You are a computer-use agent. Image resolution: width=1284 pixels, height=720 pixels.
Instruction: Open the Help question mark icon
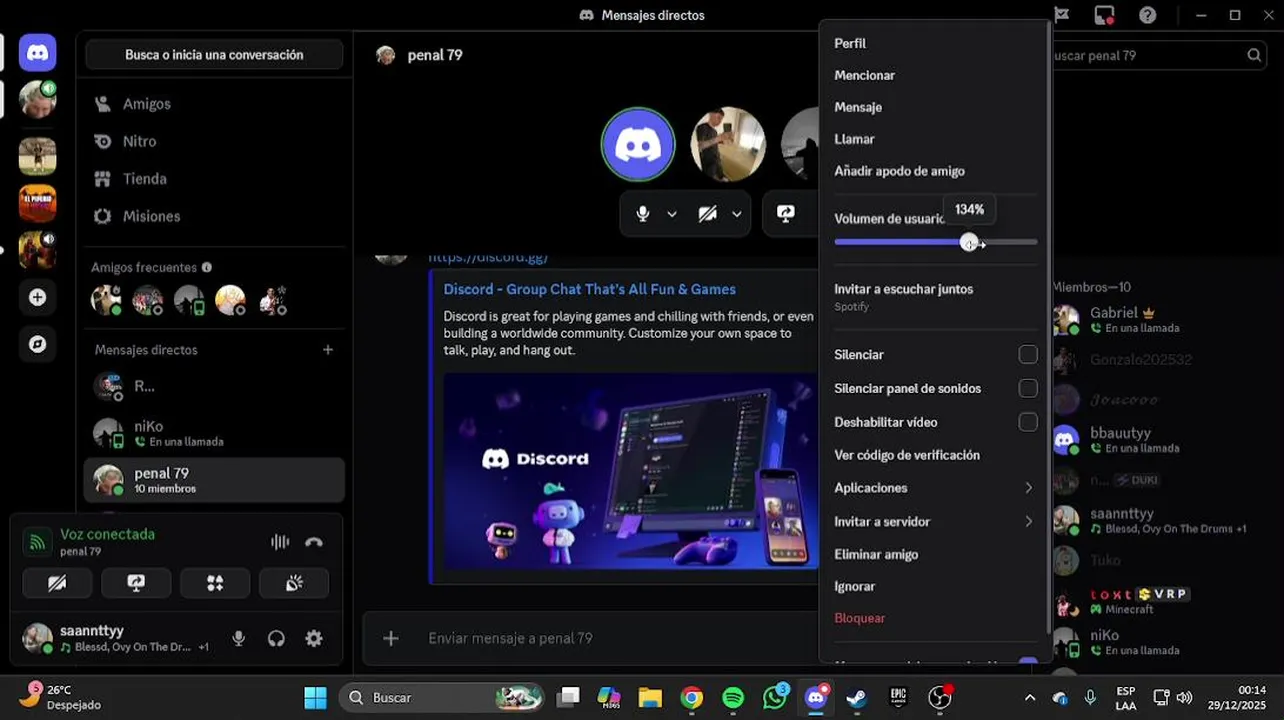click(x=1148, y=15)
